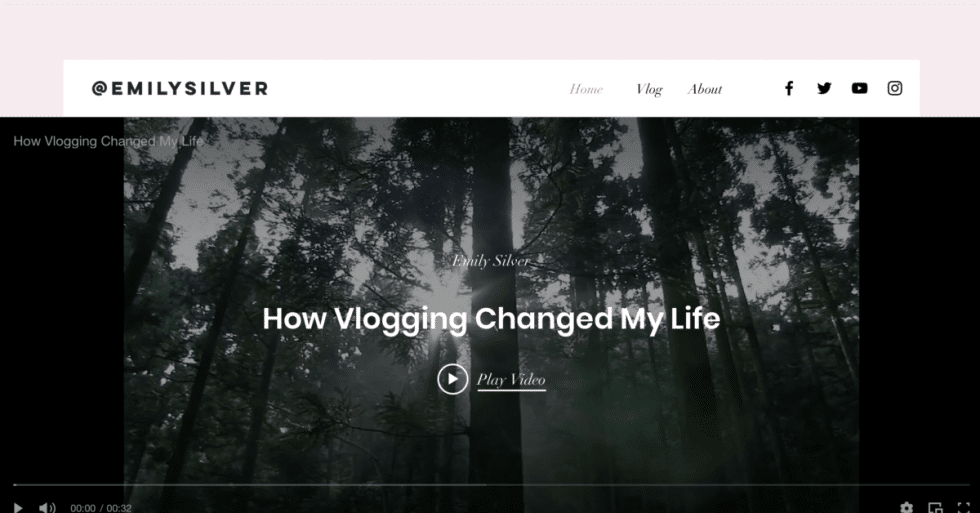Image resolution: width=980 pixels, height=513 pixels.
Task: Open the About page
Action: (x=704, y=89)
